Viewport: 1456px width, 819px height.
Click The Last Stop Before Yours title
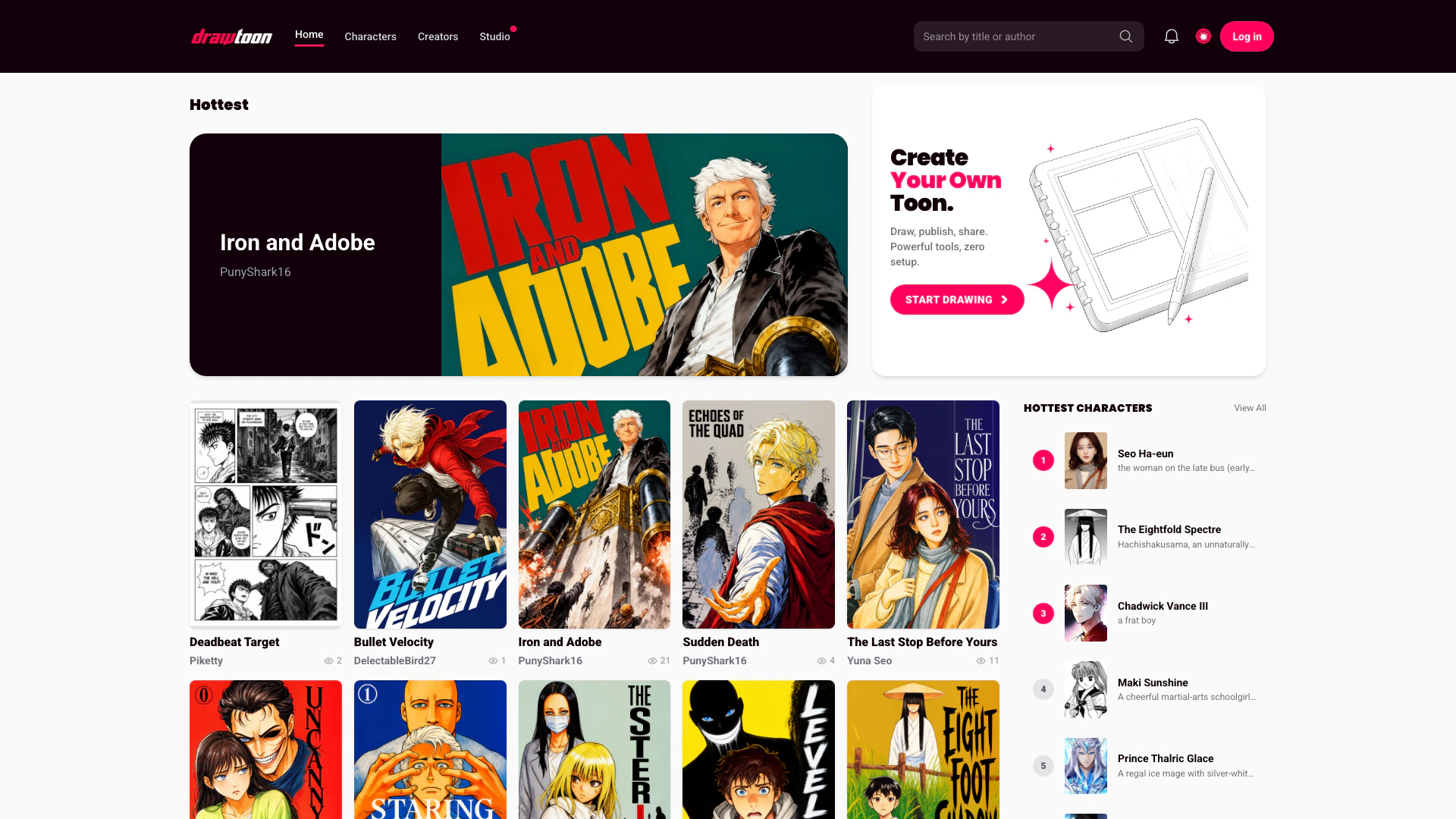(x=922, y=642)
